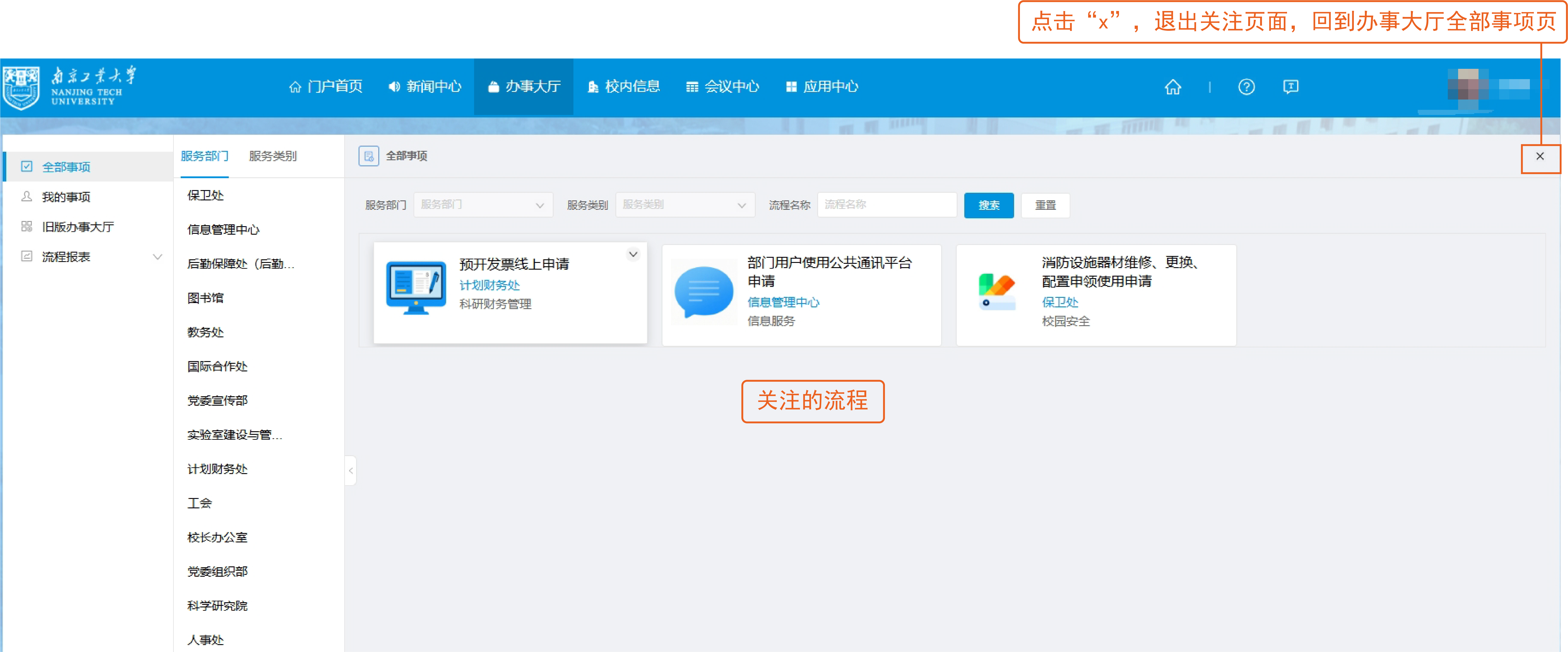Viewport: 1568px width, 652px height.
Task: Open 应用中心 in the top navigation
Action: click(822, 87)
